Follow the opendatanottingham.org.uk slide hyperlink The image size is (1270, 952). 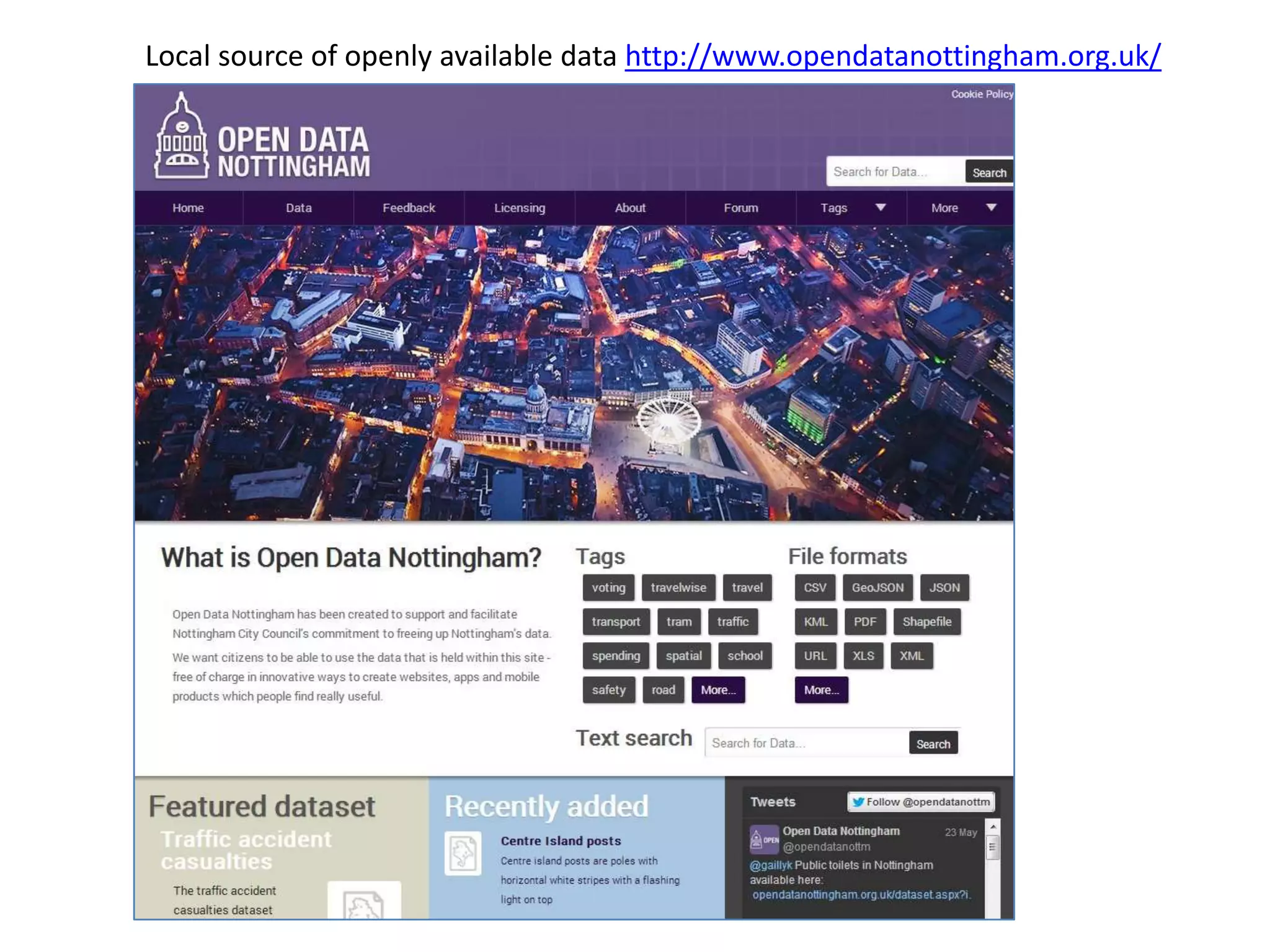pos(893,56)
